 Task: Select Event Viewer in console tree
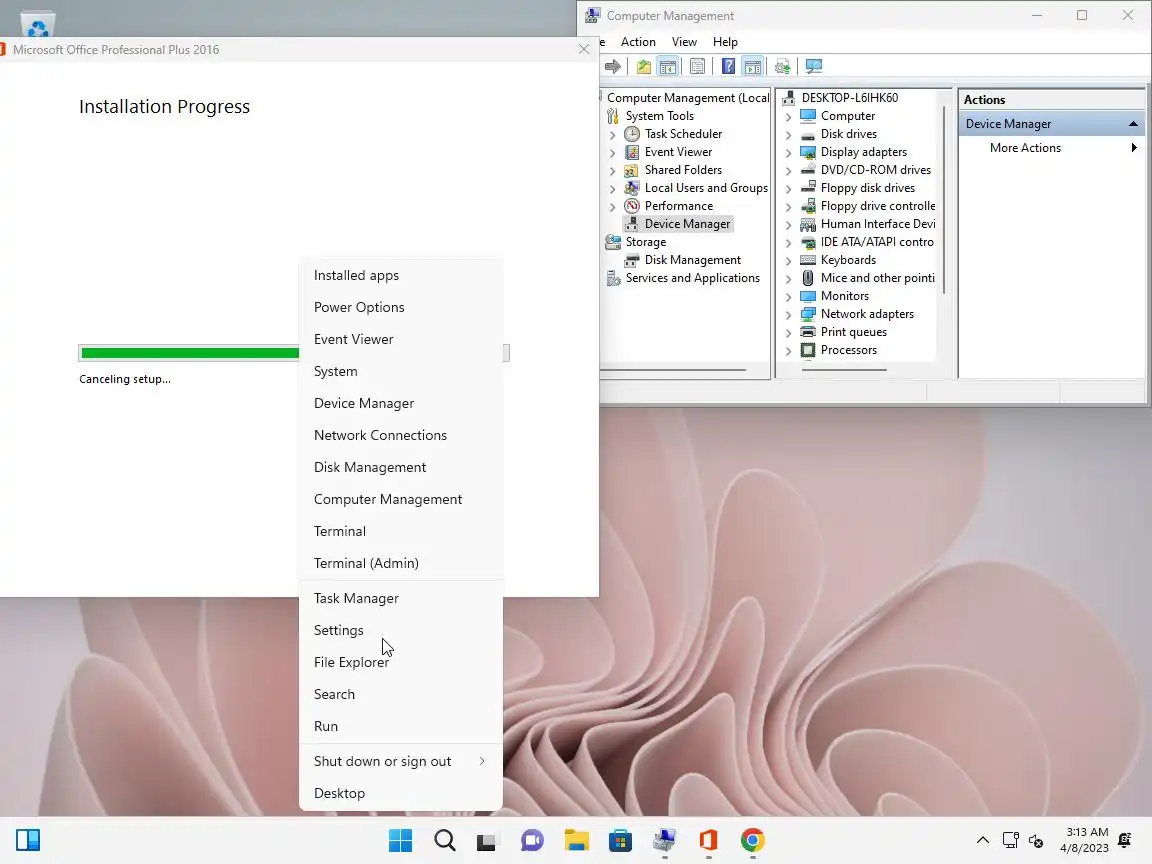click(678, 152)
